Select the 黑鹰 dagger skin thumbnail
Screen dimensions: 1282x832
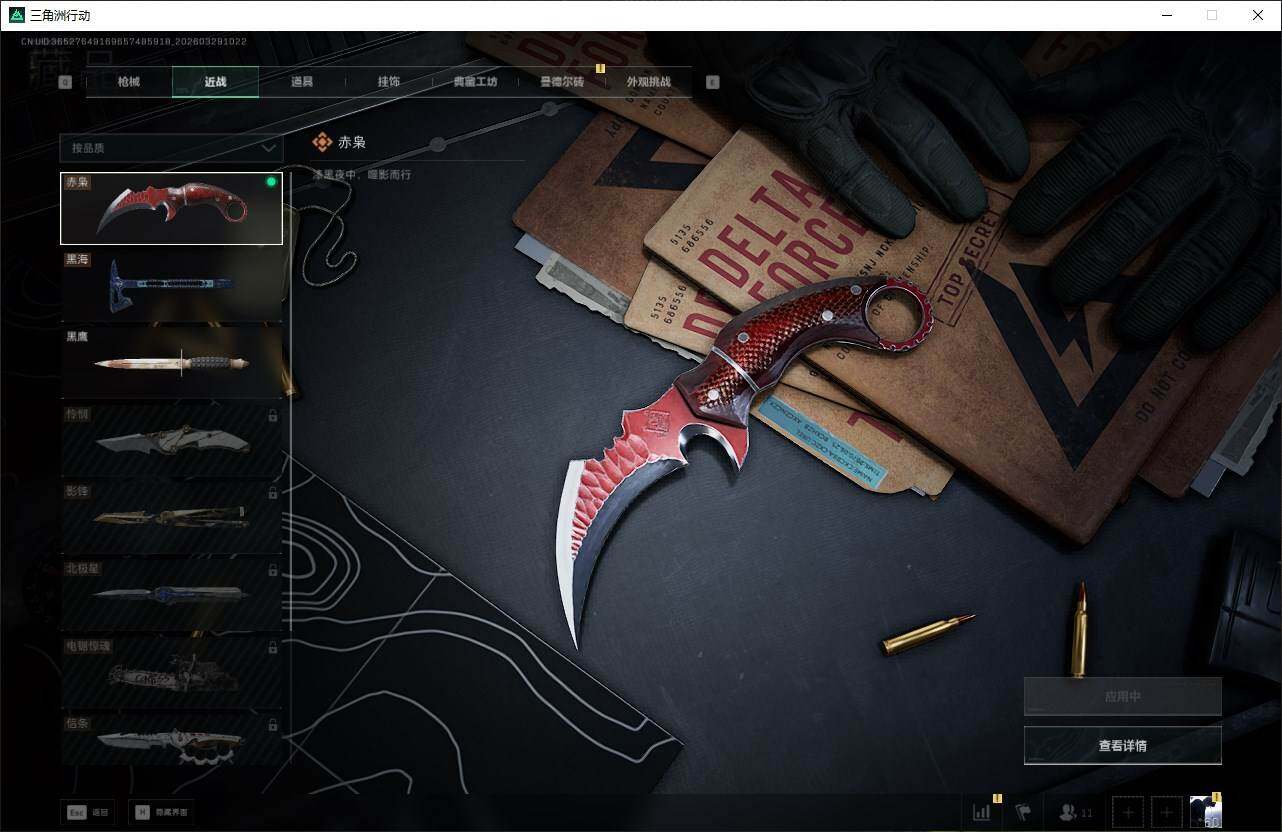171,363
